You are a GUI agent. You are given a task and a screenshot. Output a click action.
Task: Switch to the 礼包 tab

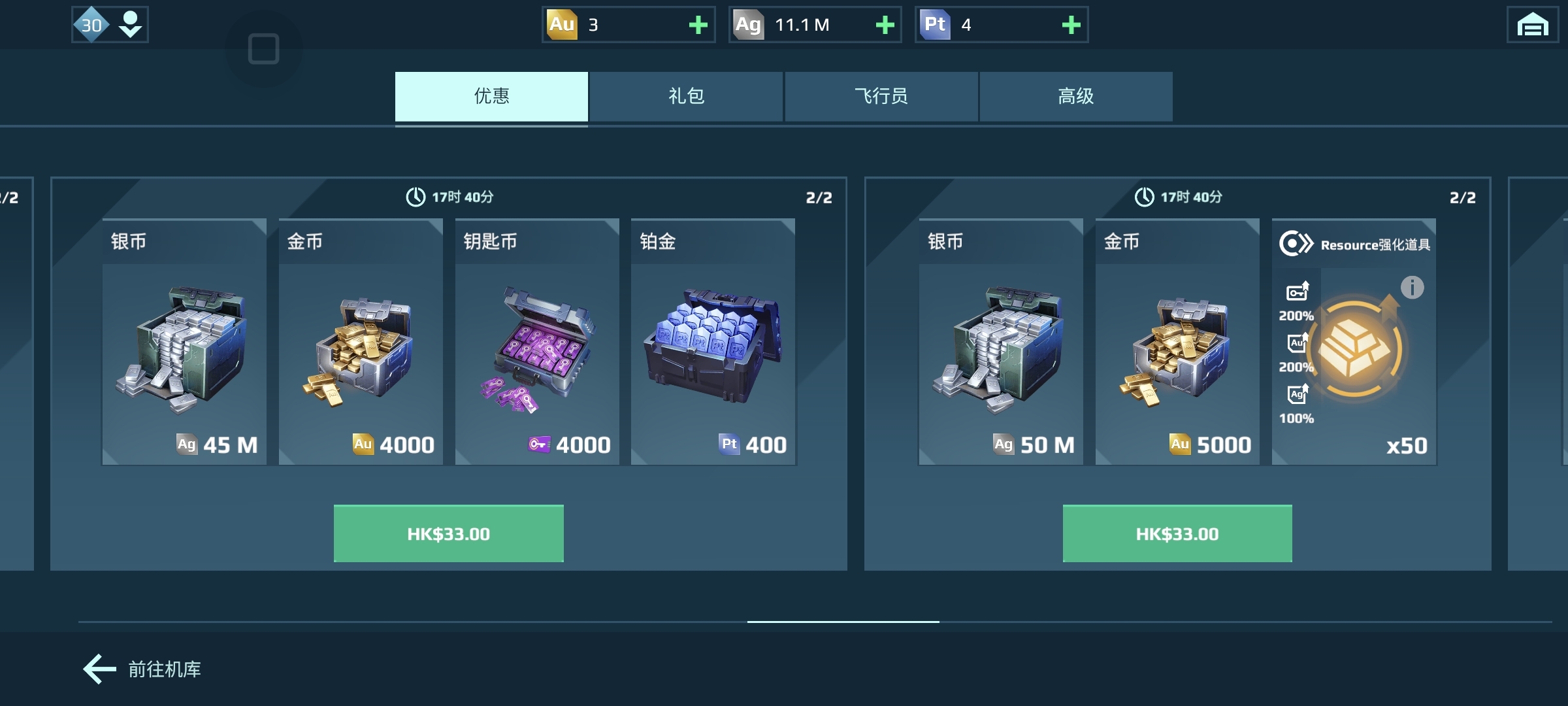click(686, 96)
